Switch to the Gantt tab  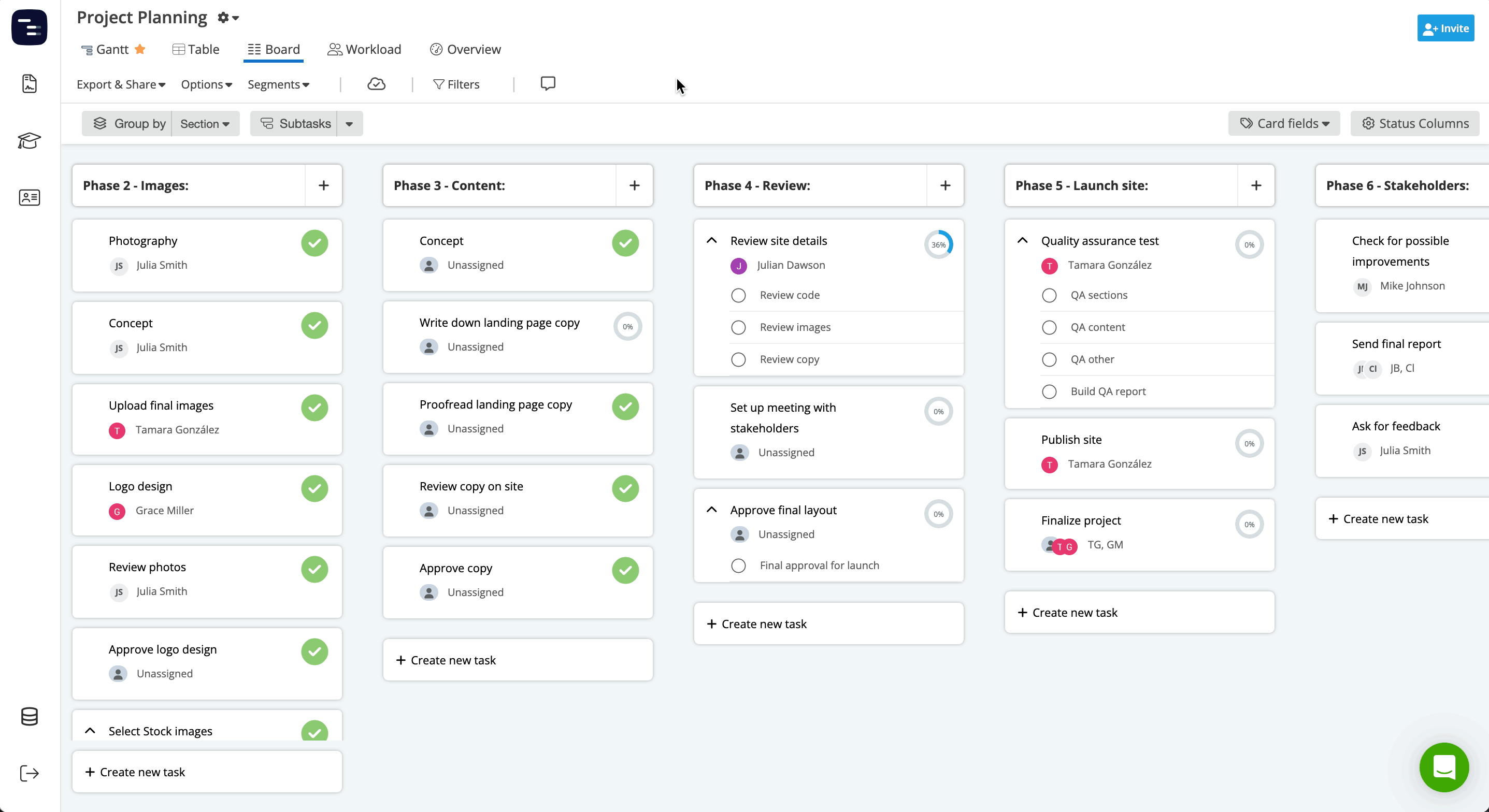coord(113,49)
